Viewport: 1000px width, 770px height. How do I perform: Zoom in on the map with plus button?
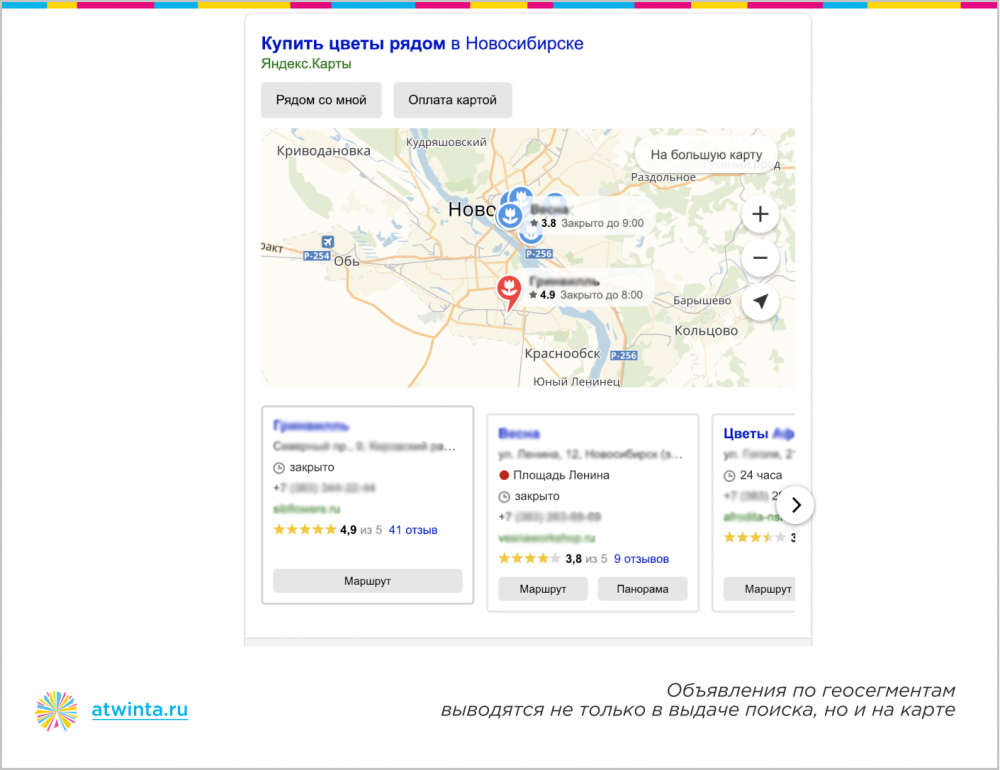760,214
